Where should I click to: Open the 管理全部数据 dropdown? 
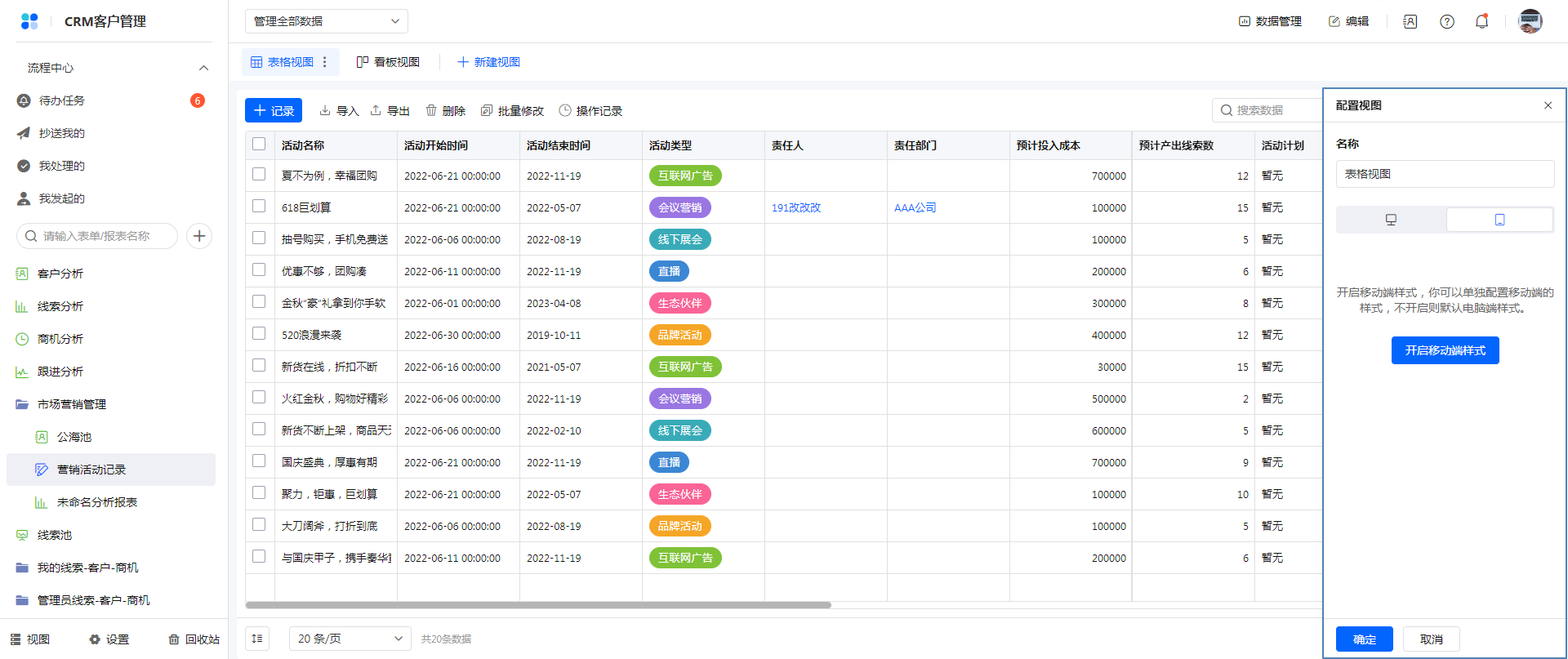[326, 21]
